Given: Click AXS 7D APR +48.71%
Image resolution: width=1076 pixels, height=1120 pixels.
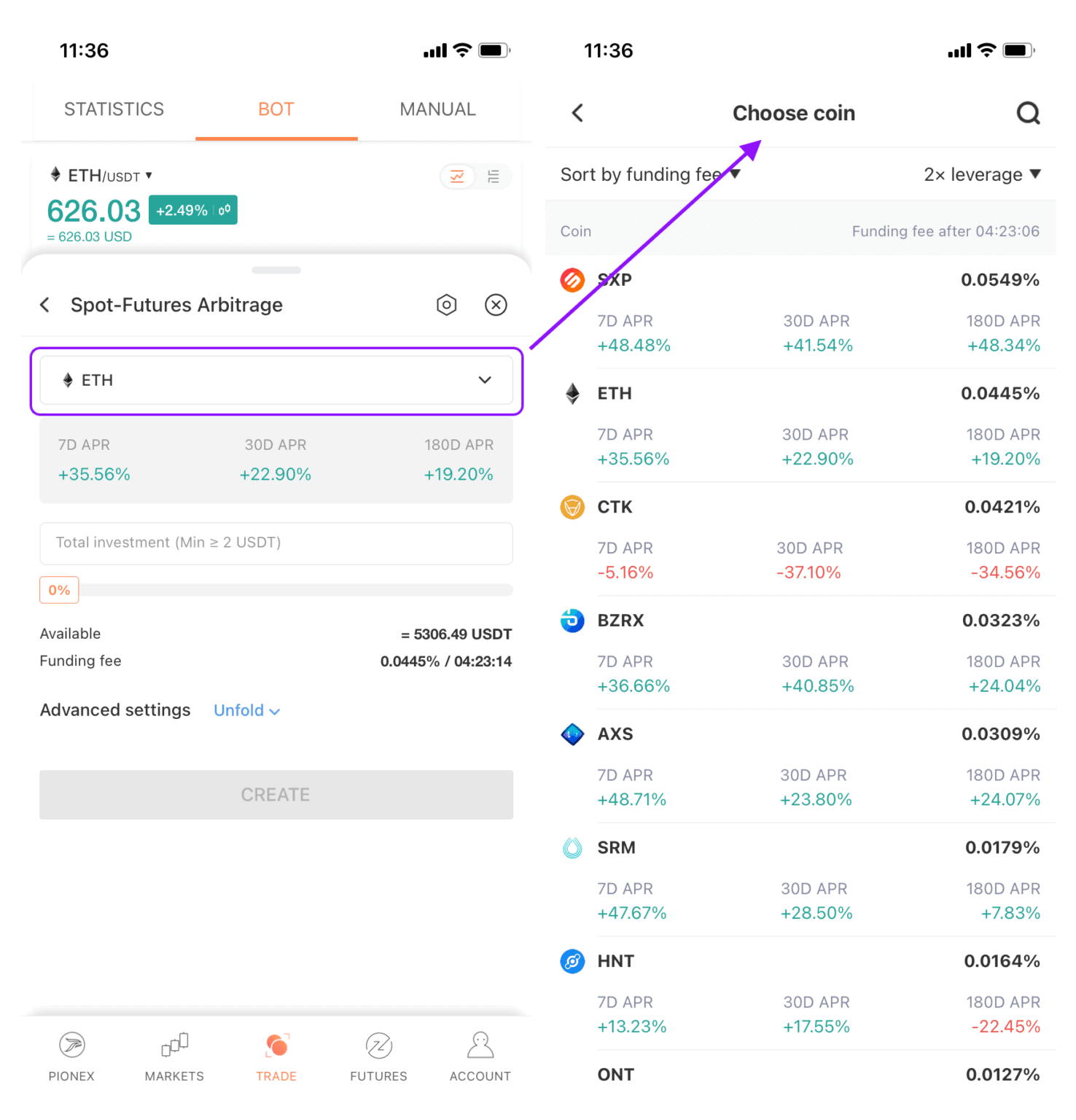Looking at the screenshot, I should click(x=632, y=800).
